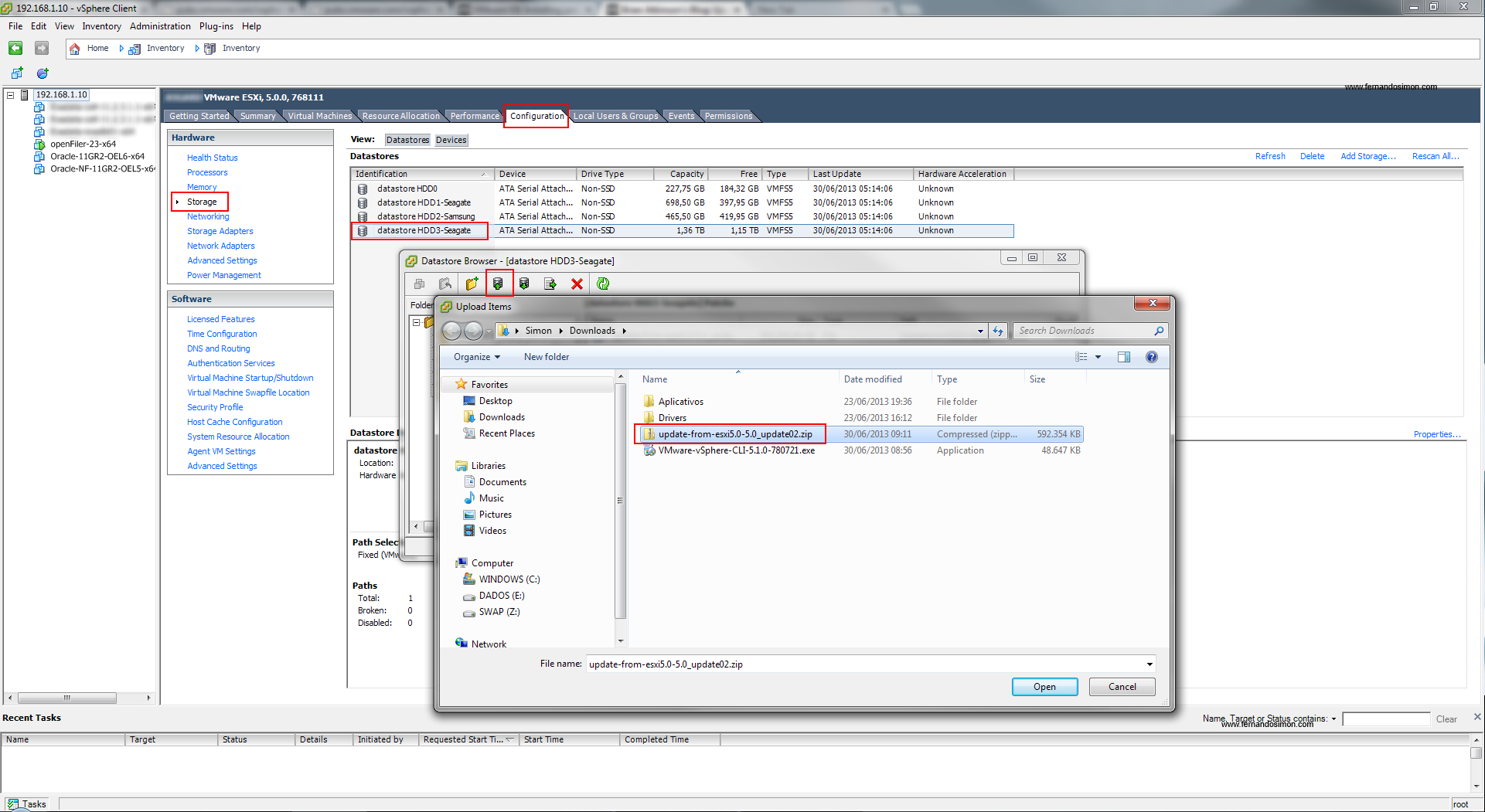Click the grey forward navigation arrow

tap(42, 48)
